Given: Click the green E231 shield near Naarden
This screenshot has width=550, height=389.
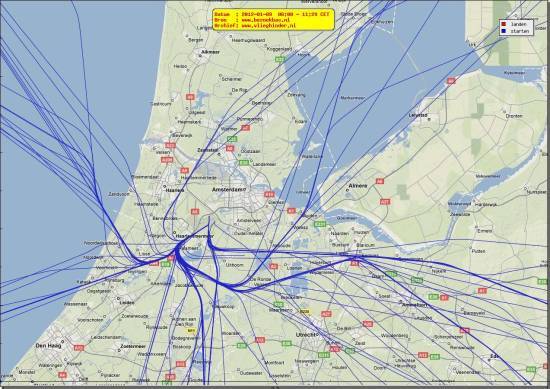Looking at the screenshot, I should [320, 224].
